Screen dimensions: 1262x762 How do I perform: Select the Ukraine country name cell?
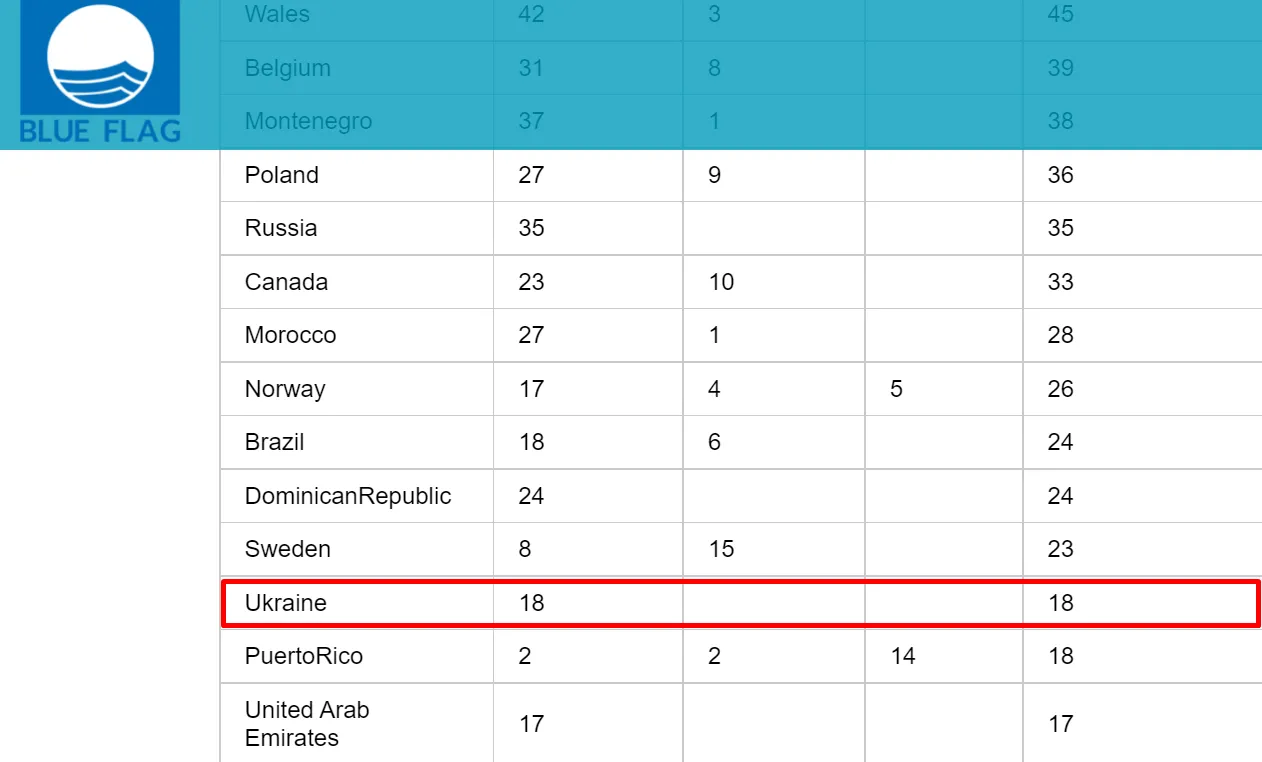click(x=286, y=603)
